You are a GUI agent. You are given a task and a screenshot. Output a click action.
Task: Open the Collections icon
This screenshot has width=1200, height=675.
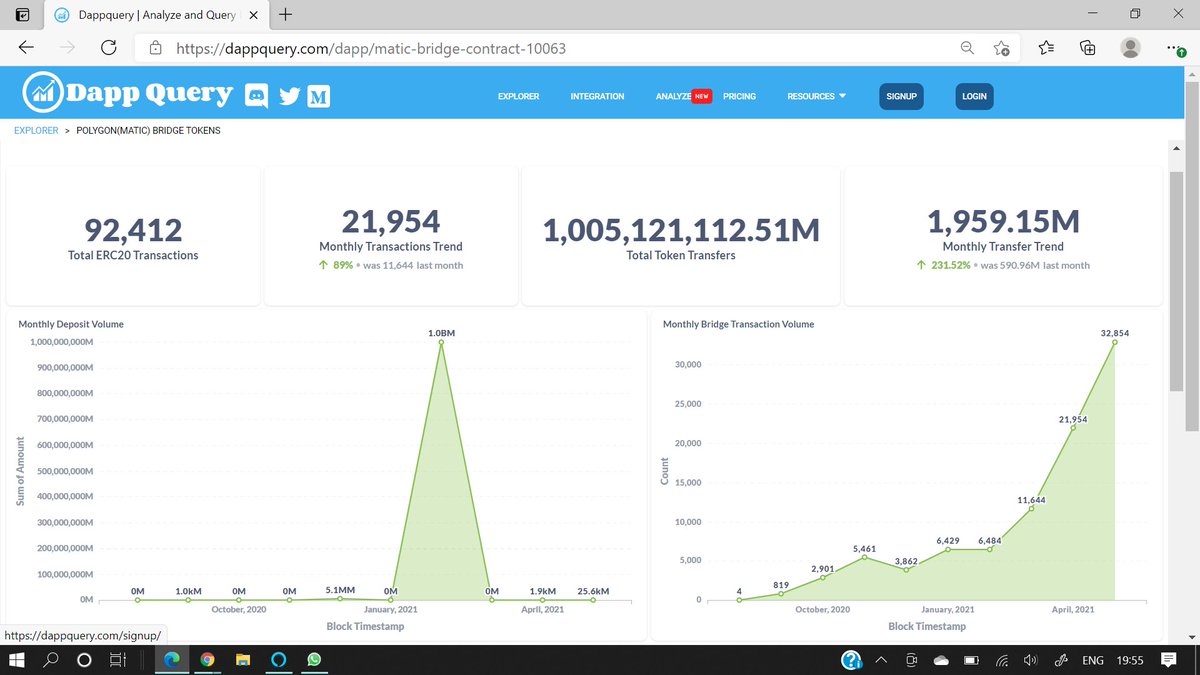(1088, 47)
